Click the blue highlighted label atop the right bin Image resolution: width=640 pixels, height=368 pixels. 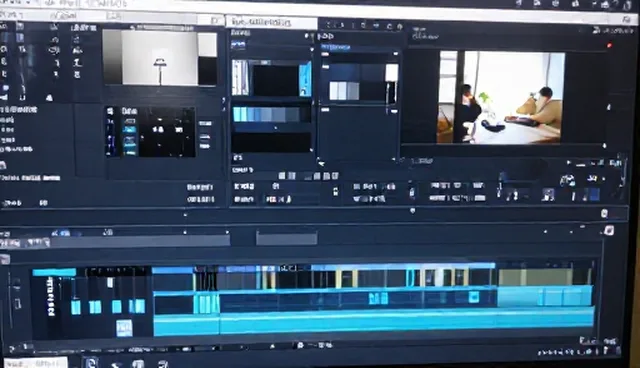point(335,47)
